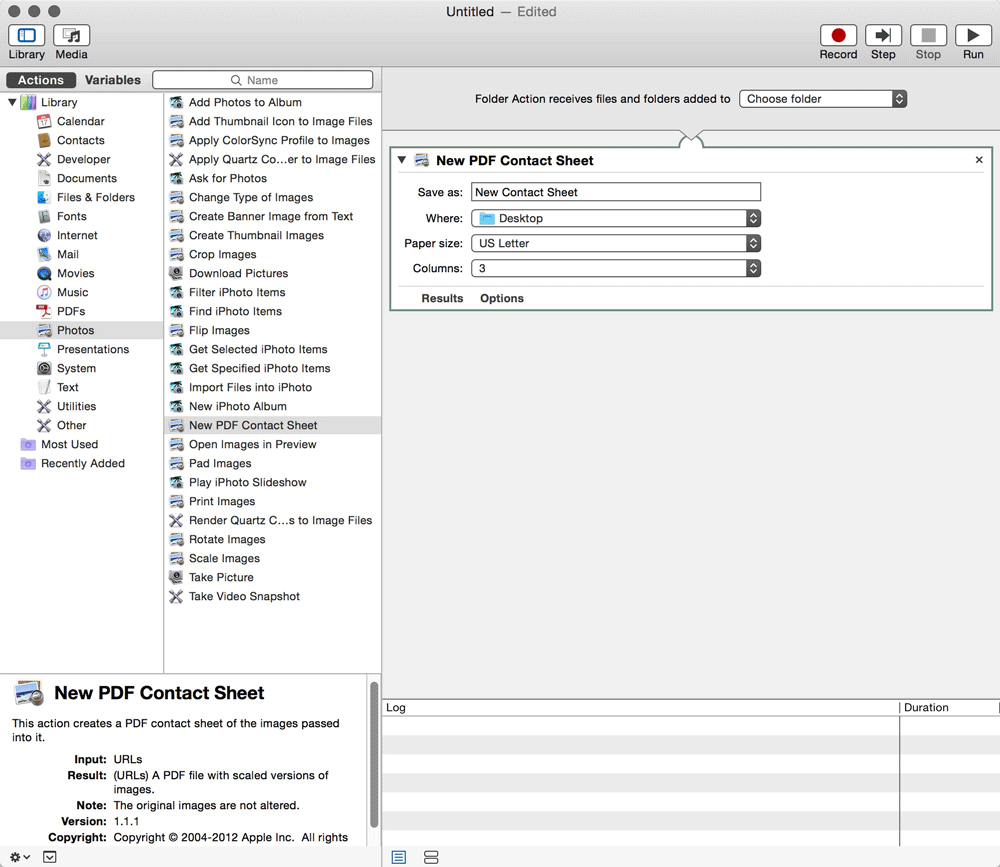This screenshot has width=1000, height=867.
Task: Select the Mail category icon
Action: pyautogui.click(x=44, y=255)
